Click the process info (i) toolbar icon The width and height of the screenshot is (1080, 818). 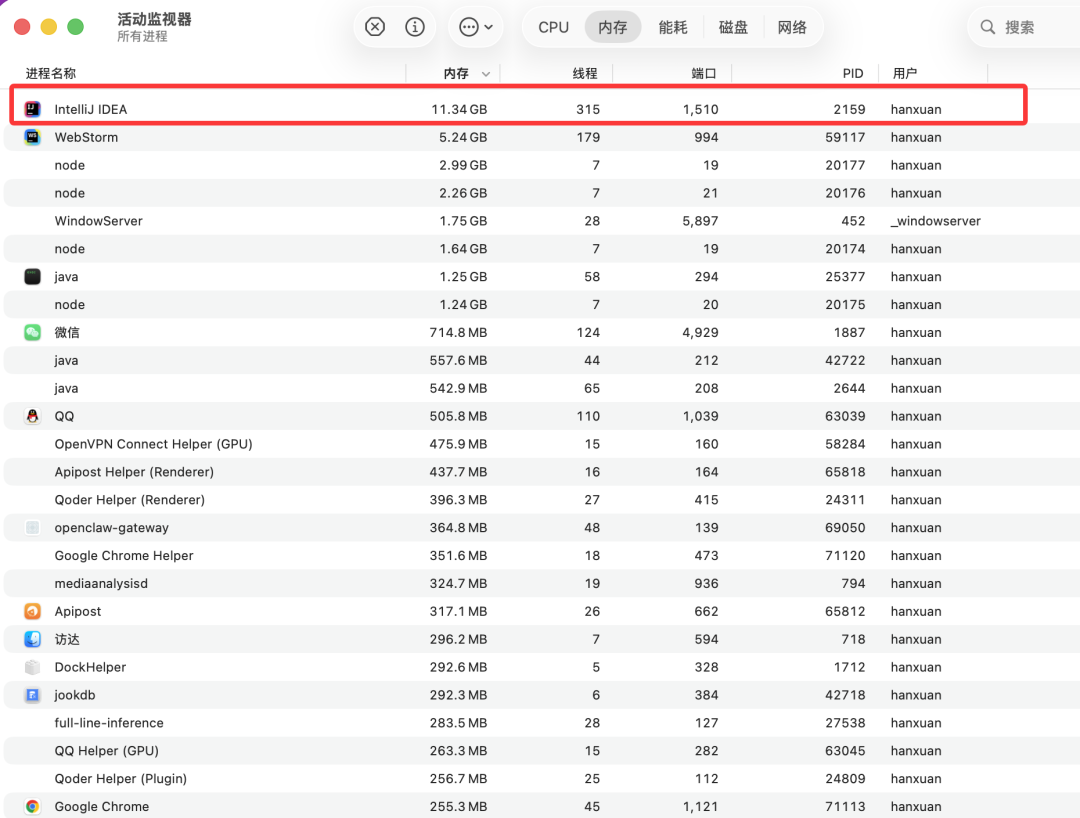pyautogui.click(x=415, y=27)
